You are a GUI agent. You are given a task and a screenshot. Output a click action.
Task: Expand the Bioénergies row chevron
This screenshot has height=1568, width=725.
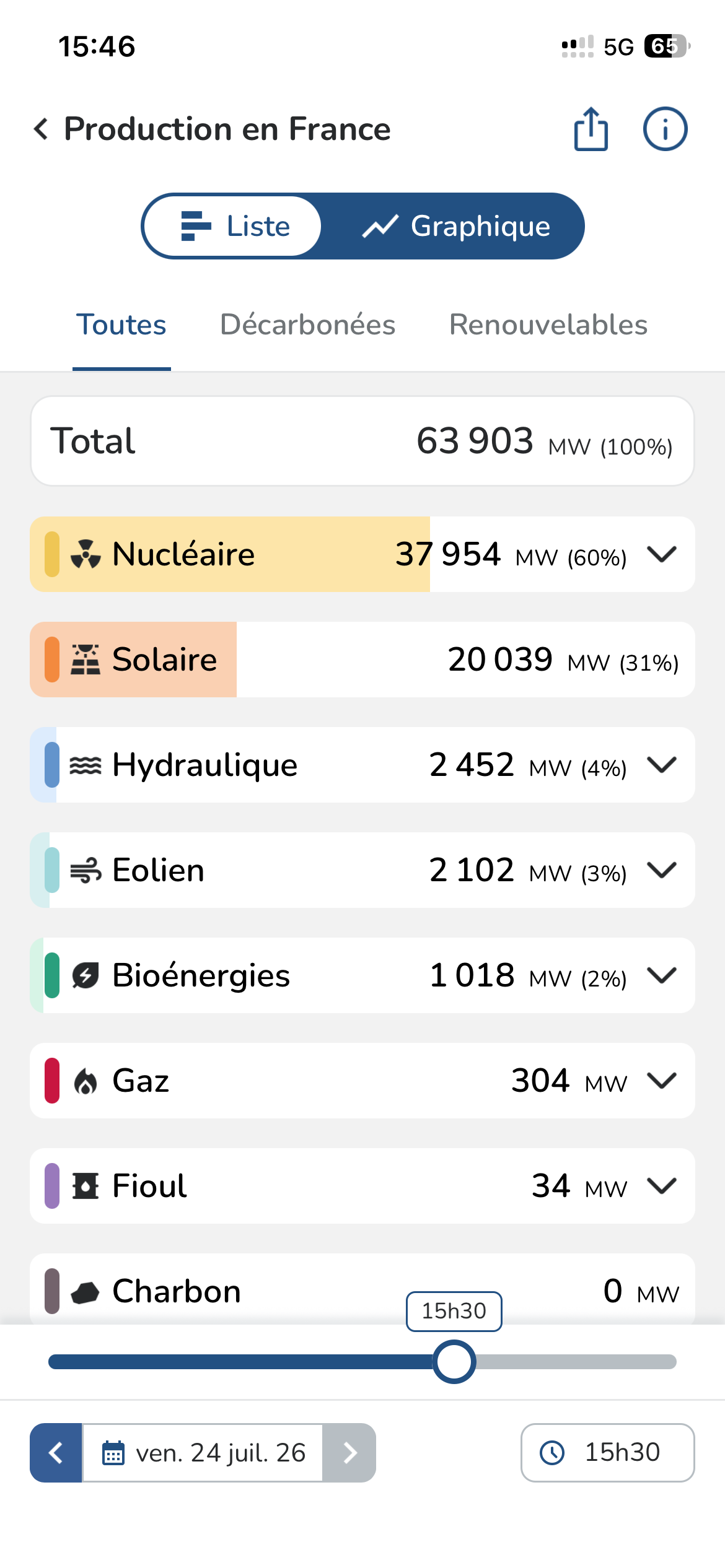pyautogui.click(x=662, y=975)
